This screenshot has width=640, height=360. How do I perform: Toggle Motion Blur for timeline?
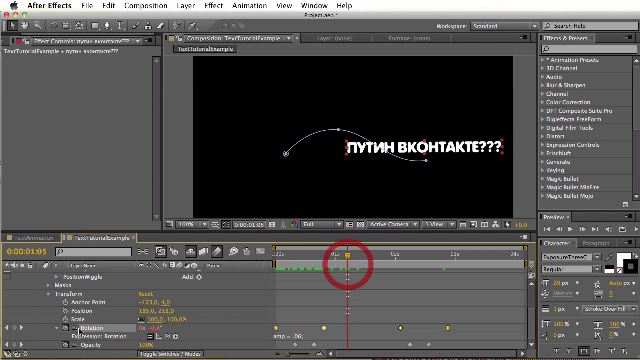217,251
